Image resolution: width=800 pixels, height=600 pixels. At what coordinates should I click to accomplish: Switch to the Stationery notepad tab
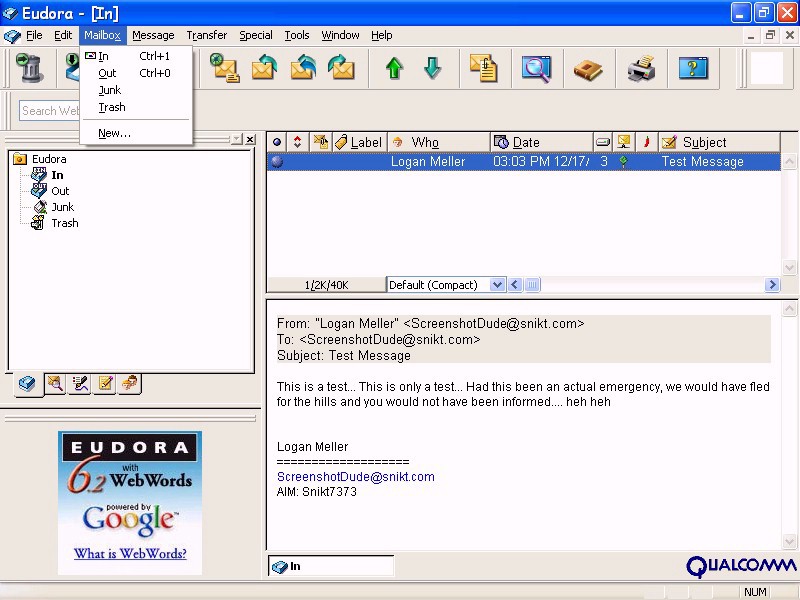[105, 384]
